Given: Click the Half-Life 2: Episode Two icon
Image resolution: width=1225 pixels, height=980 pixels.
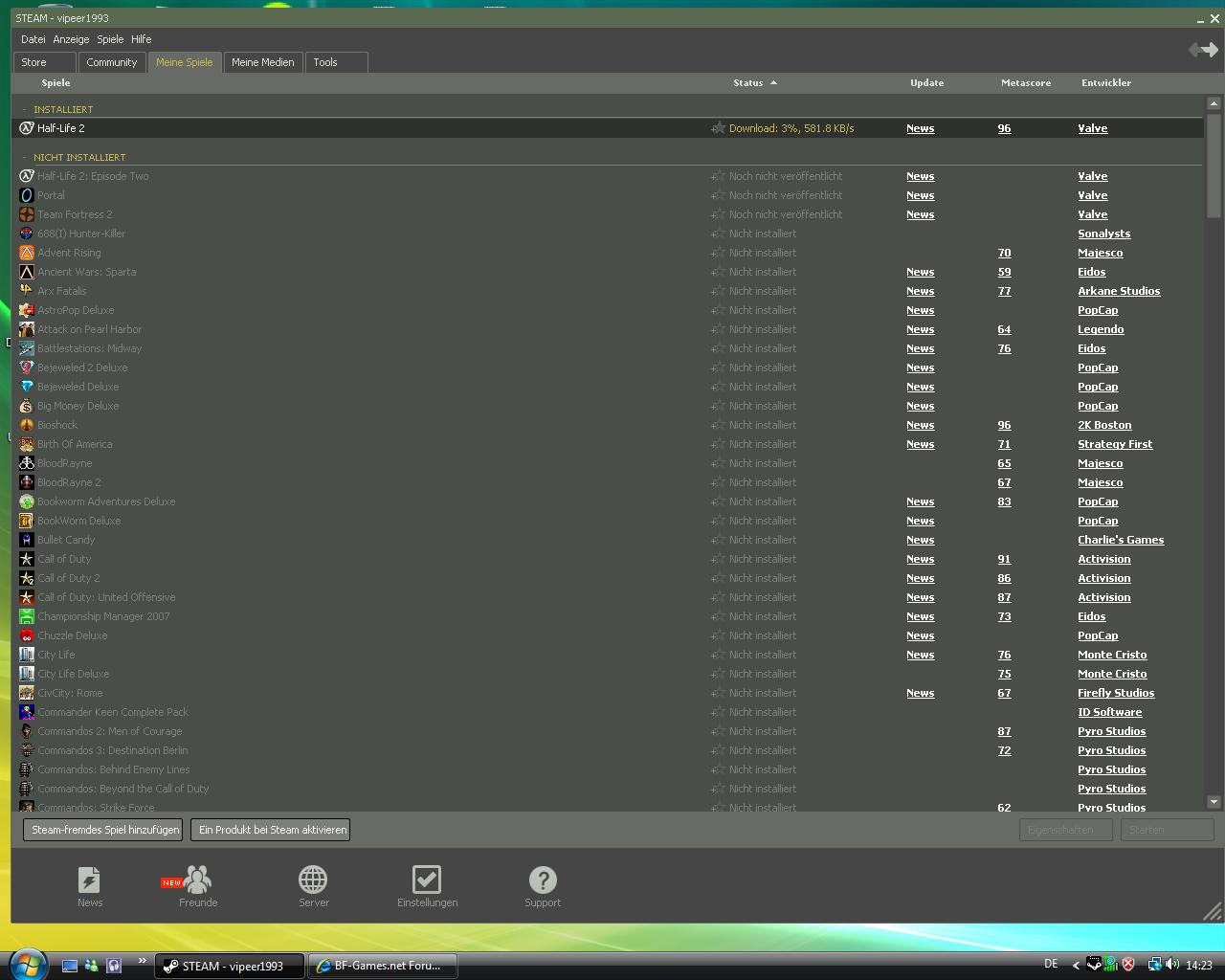Looking at the screenshot, I should pos(27,176).
